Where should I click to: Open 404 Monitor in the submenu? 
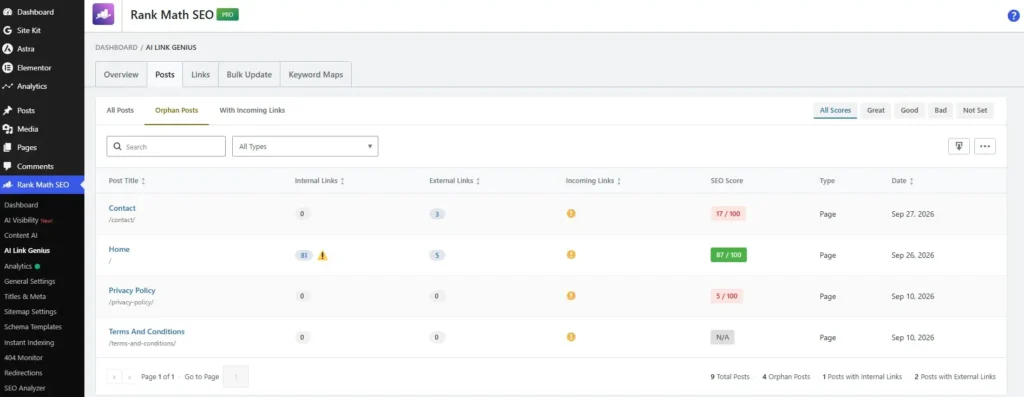pyautogui.click(x=24, y=358)
